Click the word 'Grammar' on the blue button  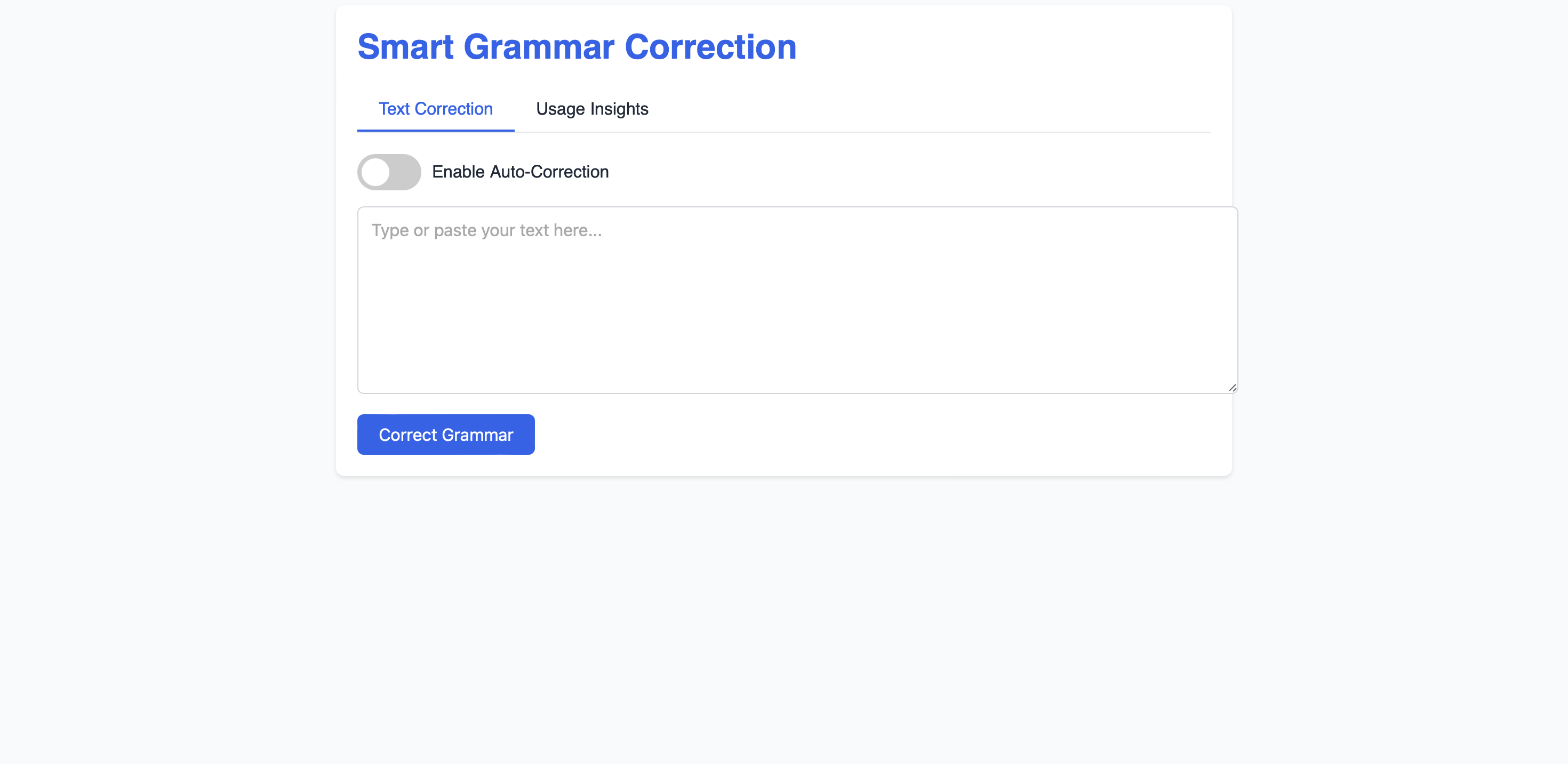click(x=477, y=435)
